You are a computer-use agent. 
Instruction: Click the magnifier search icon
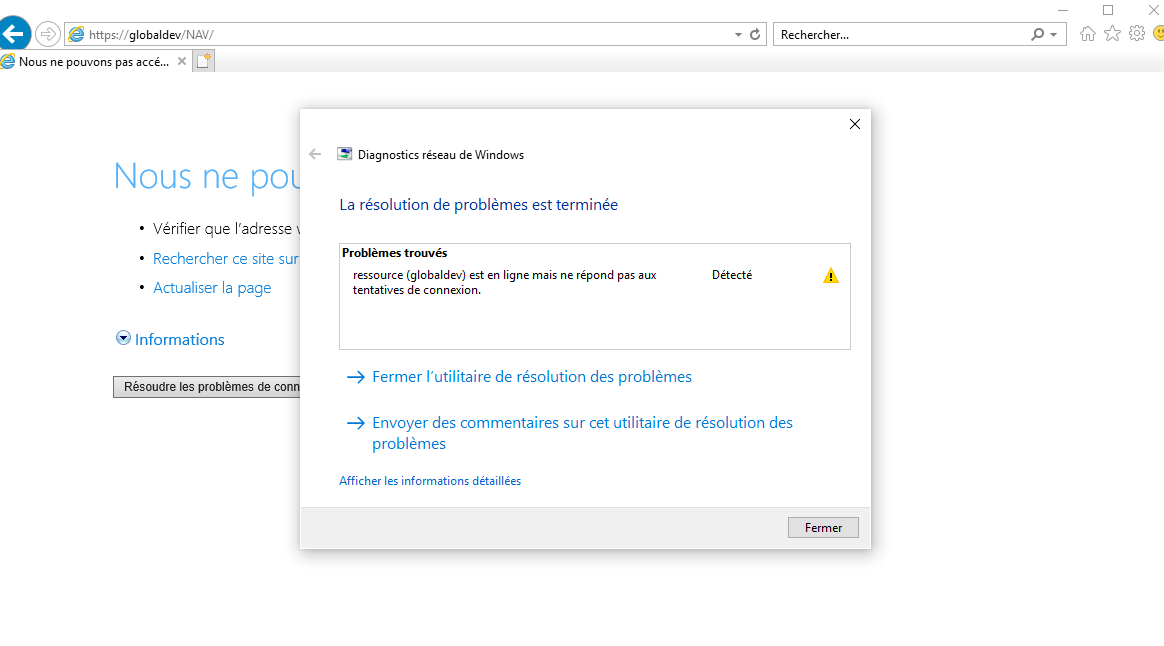pyautogui.click(x=1037, y=34)
